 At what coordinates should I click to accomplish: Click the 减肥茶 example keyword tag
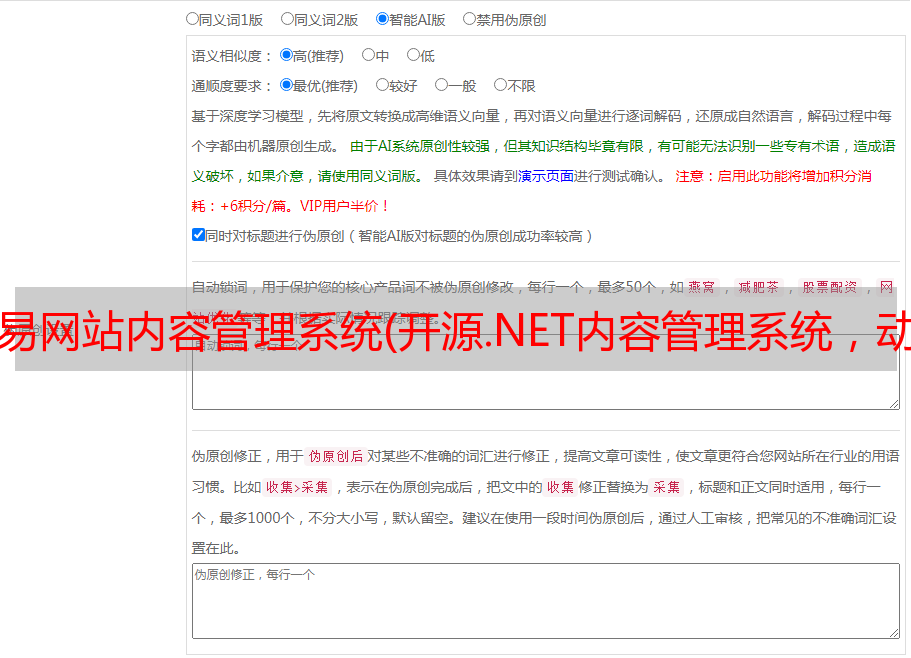[x=758, y=287]
